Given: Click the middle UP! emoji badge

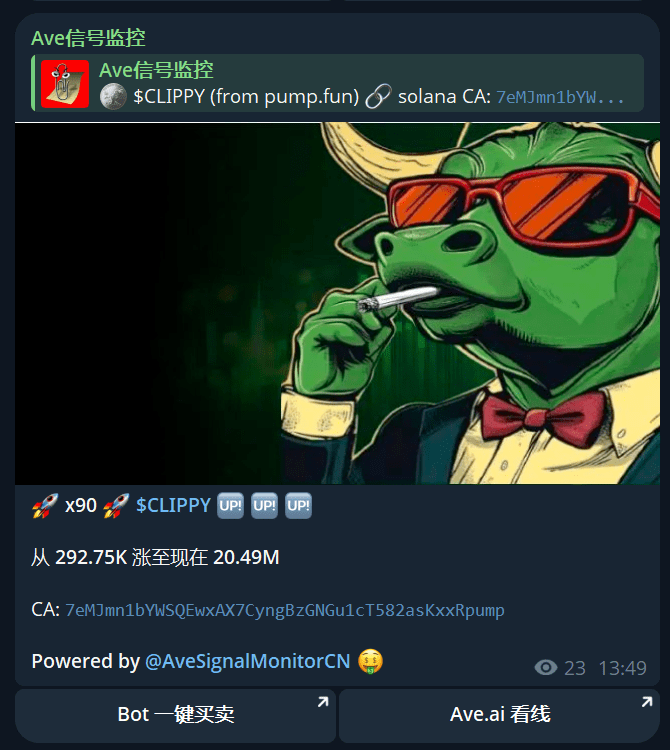Looking at the screenshot, I should coord(264,506).
